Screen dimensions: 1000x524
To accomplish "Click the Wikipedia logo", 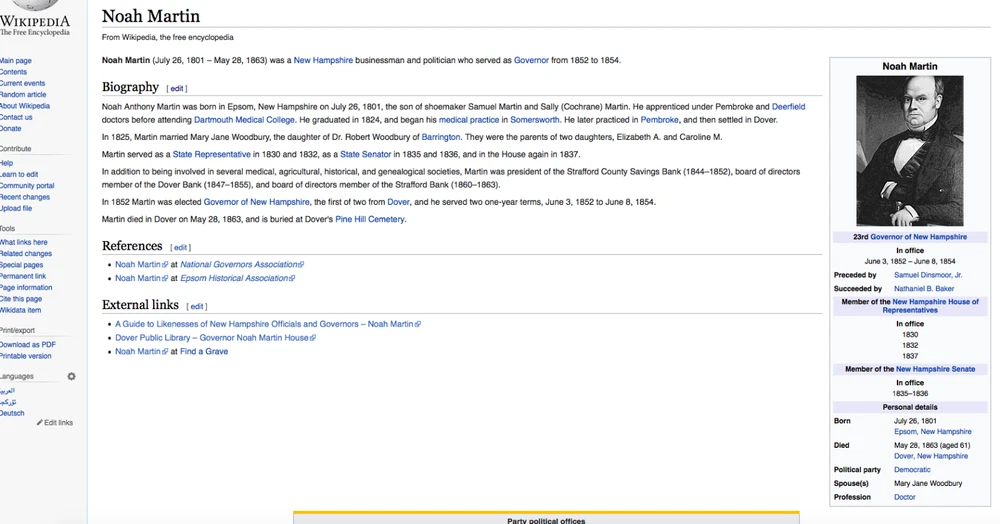I will (35, 22).
